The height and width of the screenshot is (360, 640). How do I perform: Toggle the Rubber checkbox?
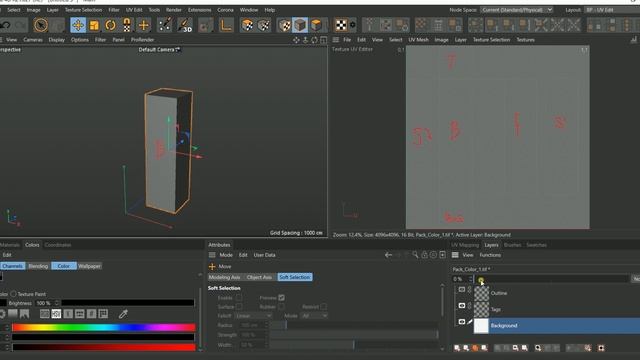tap(282, 307)
